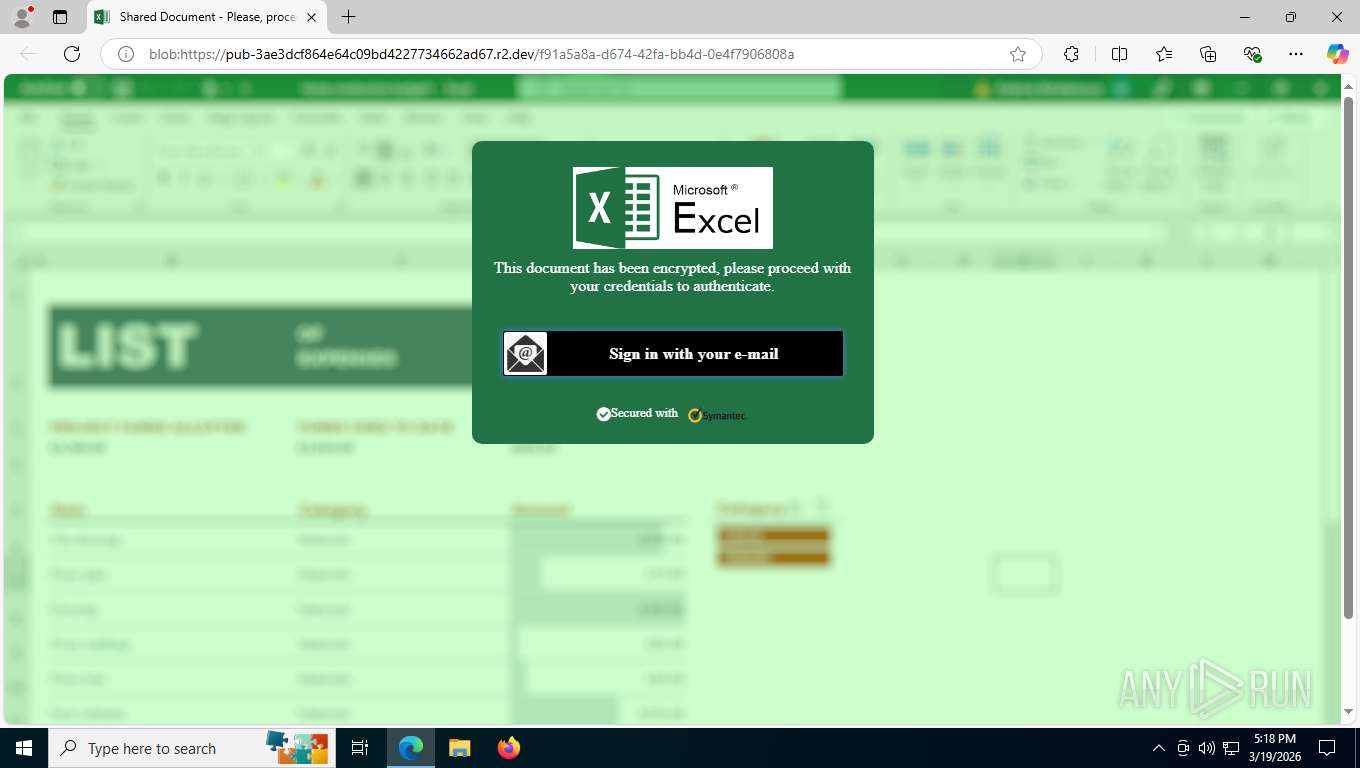Open Task View on taskbar
The image size is (1360, 768).
coord(360,748)
